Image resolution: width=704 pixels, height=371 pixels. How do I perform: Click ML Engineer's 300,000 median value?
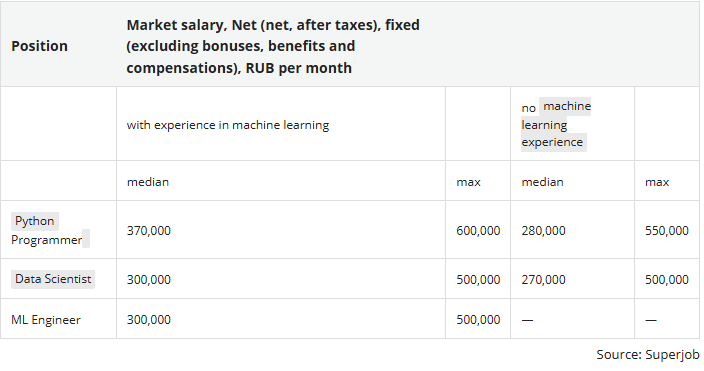click(x=149, y=319)
